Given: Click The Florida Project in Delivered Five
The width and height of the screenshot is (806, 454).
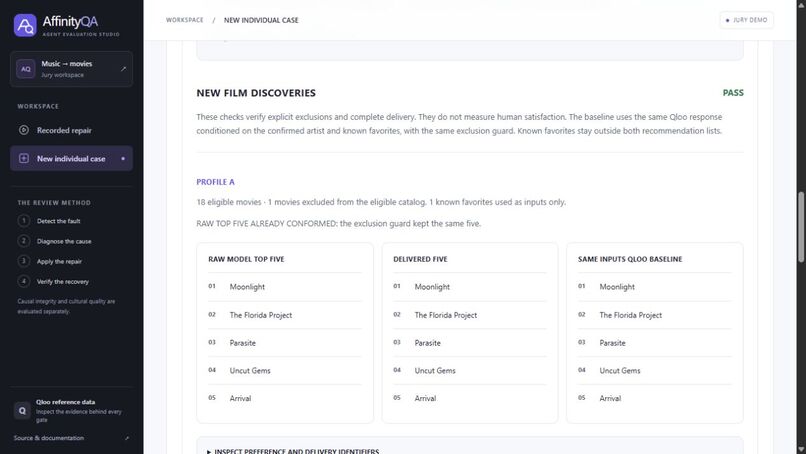Looking at the screenshot, I should click(x=446, y=315).
